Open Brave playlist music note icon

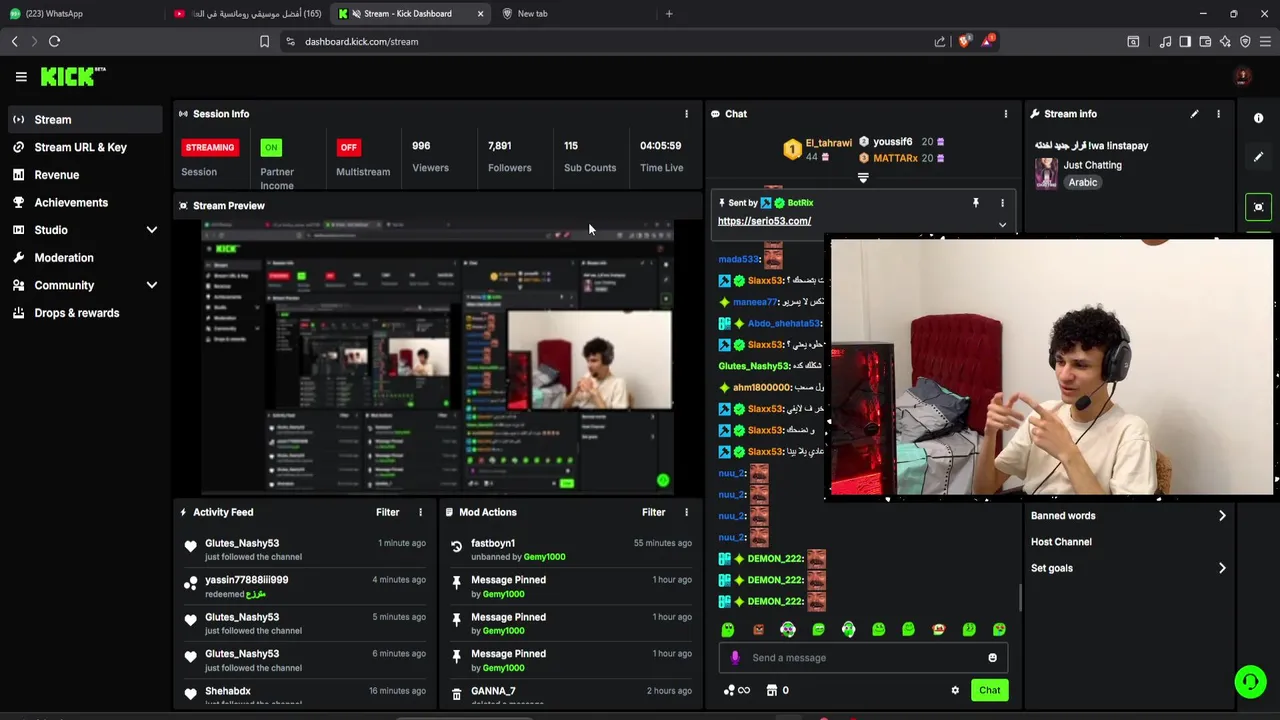1165,41
